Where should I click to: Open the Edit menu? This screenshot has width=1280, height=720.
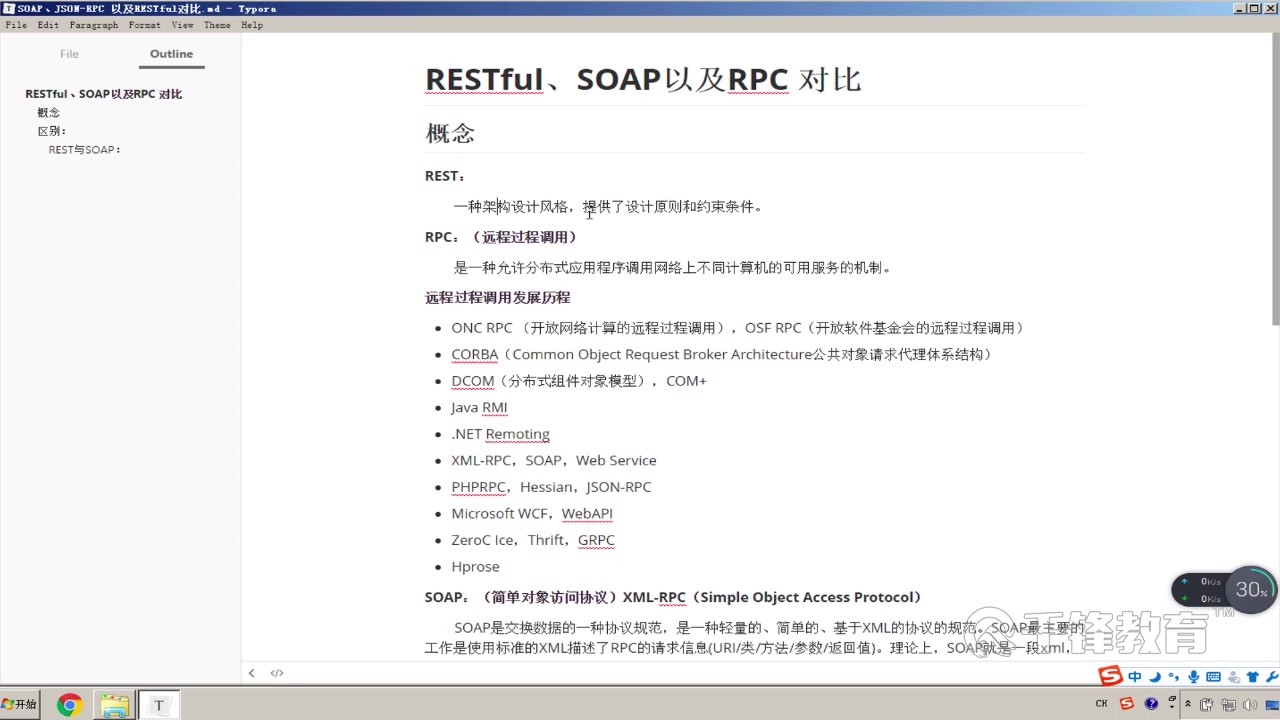coord(48,25)
